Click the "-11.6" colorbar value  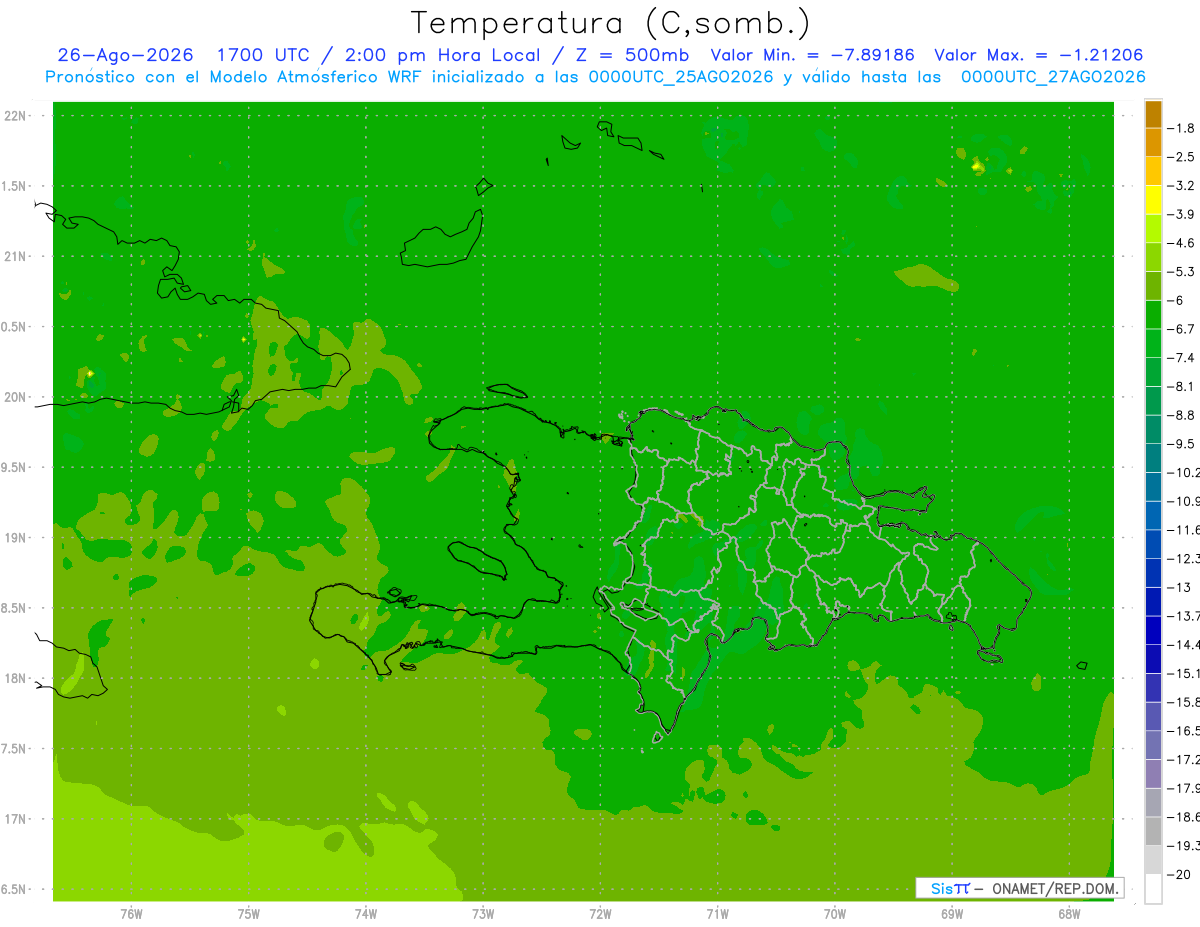pos(1183,530)
